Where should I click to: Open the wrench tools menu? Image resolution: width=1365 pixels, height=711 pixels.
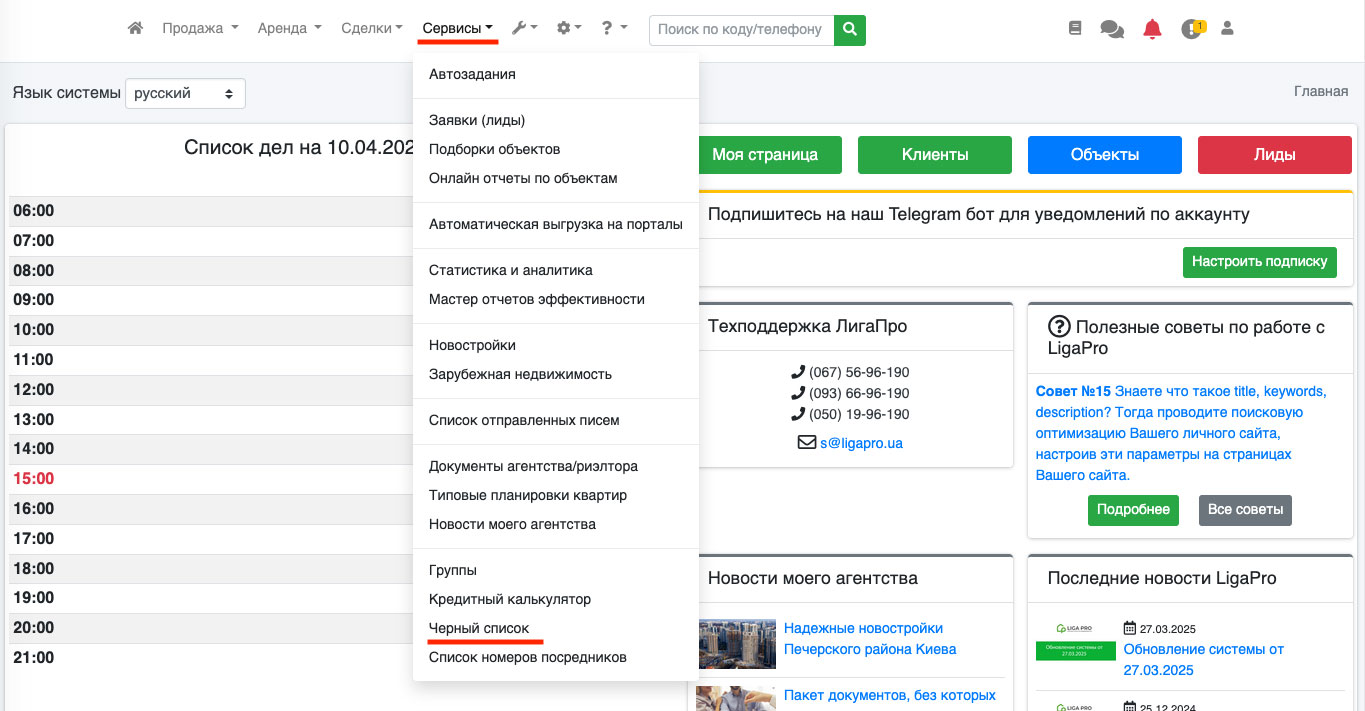click(524, 29)
